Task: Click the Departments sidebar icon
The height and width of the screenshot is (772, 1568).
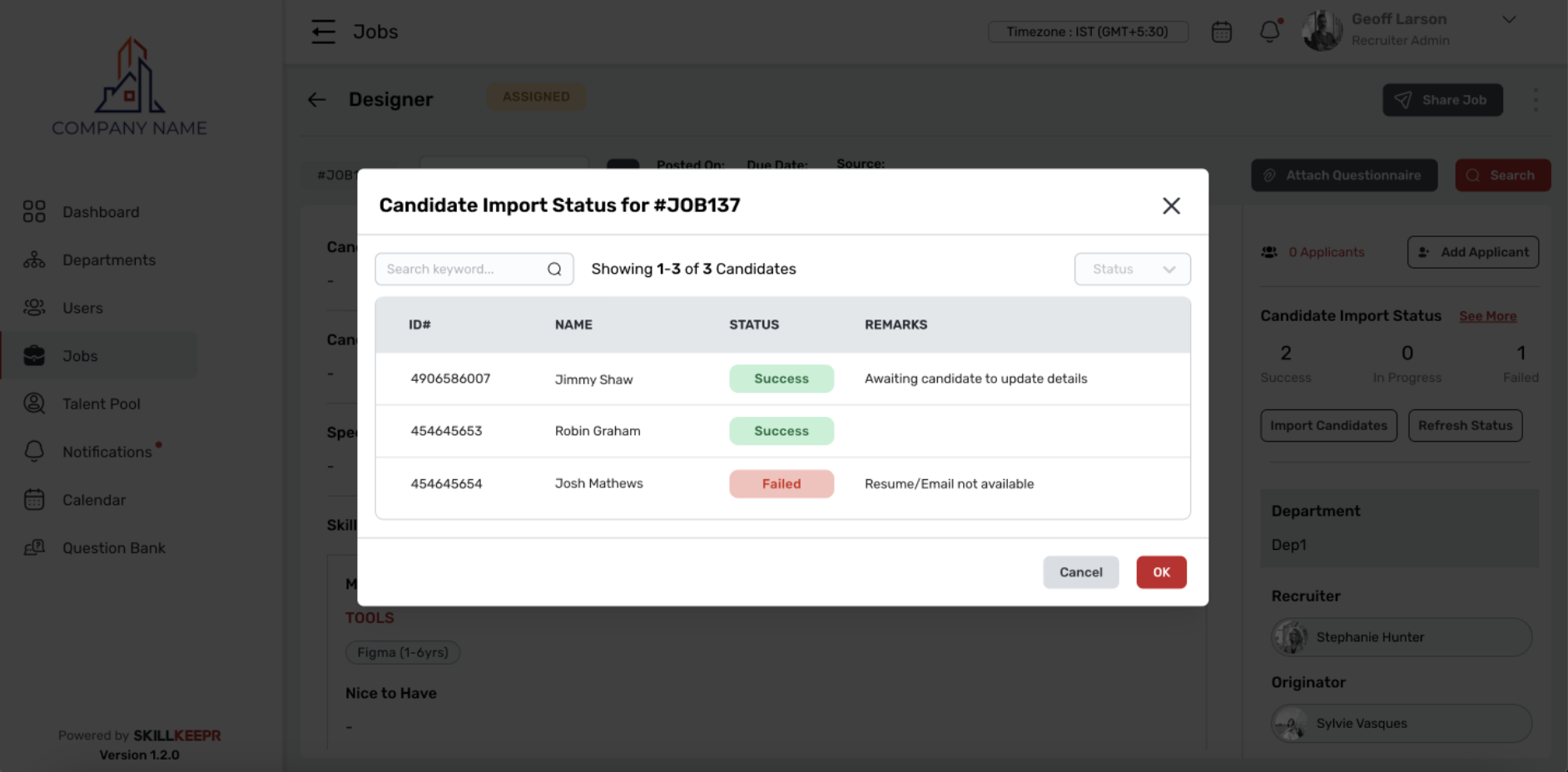Action: pyautogui.click(x=34, y=260)
